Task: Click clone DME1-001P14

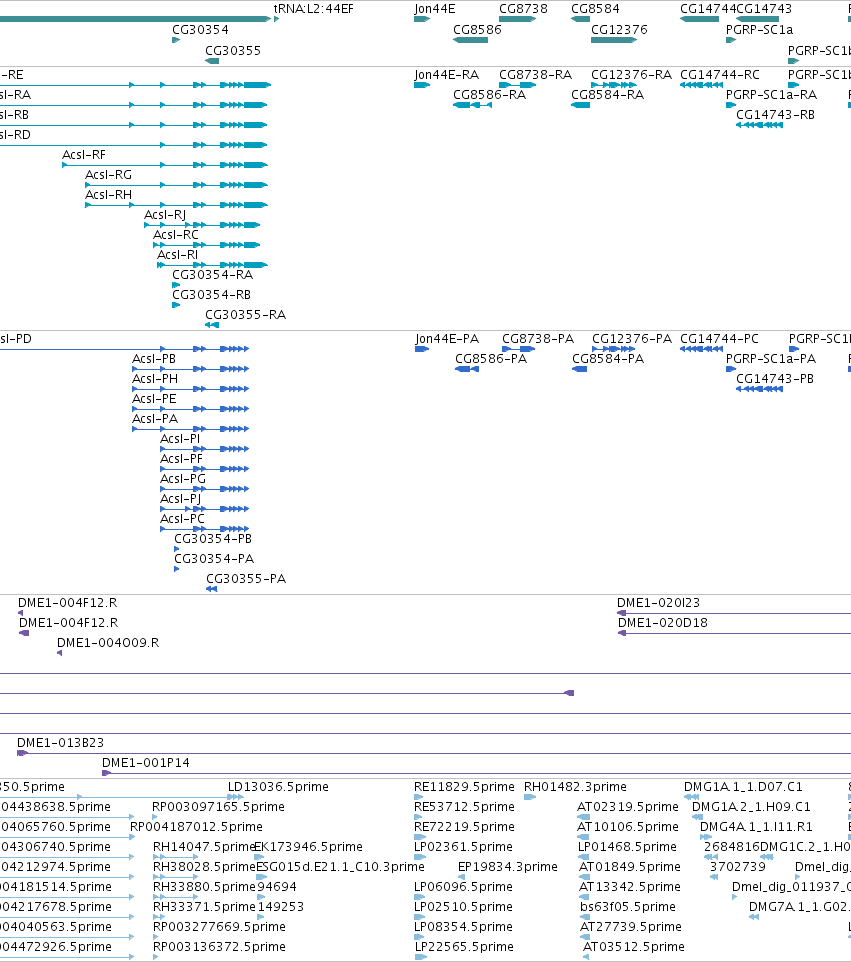Action: pyautogui.click(x=145, y=763)
